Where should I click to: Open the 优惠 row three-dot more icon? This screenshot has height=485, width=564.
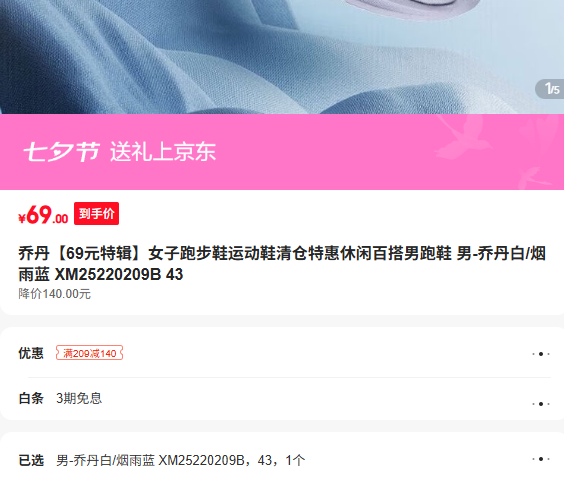point(541,354)
